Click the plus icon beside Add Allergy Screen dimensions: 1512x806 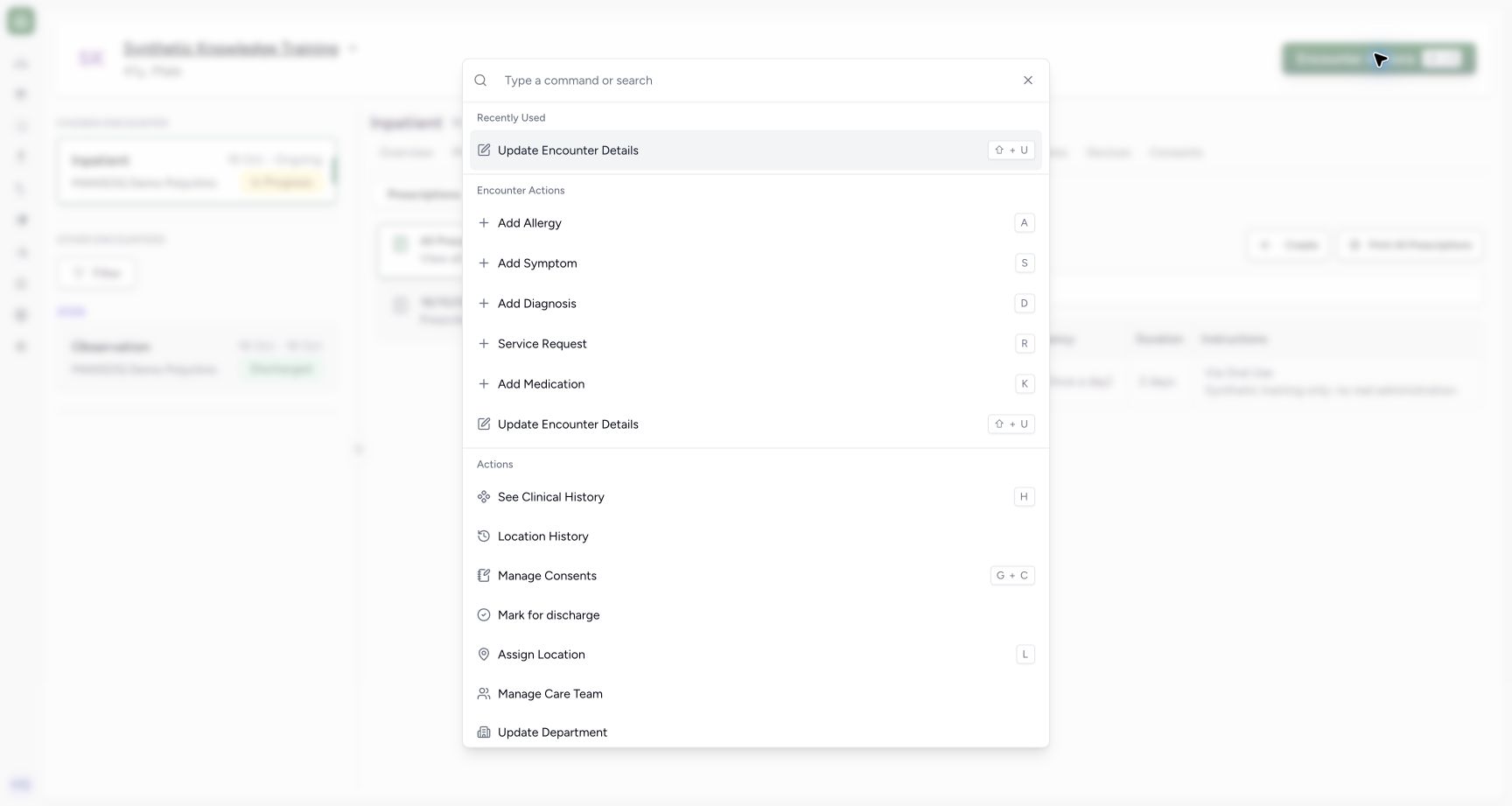(484, 223)
